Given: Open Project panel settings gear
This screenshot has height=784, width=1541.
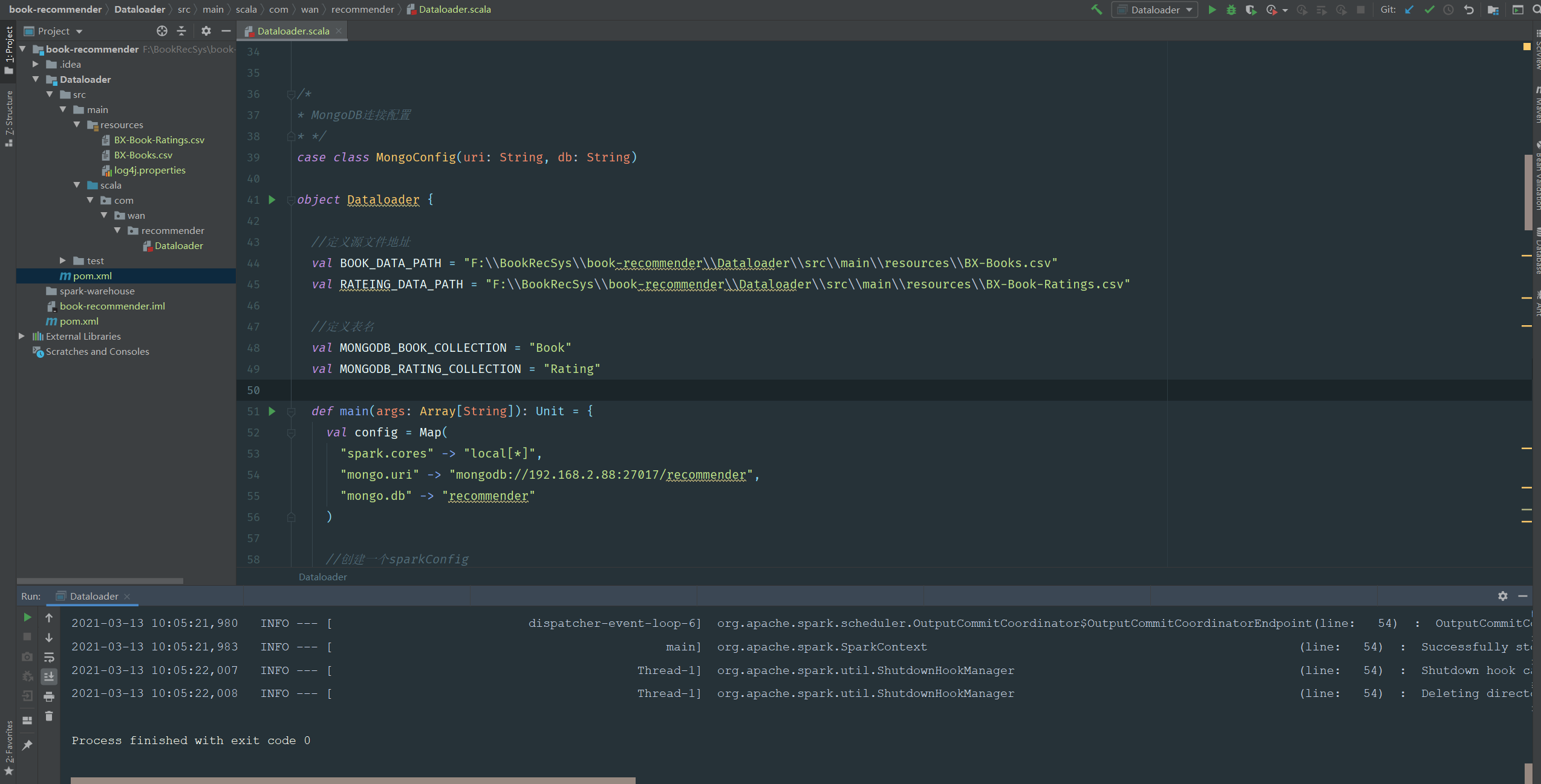Looking at the screenshot, I should pos(206,31).
